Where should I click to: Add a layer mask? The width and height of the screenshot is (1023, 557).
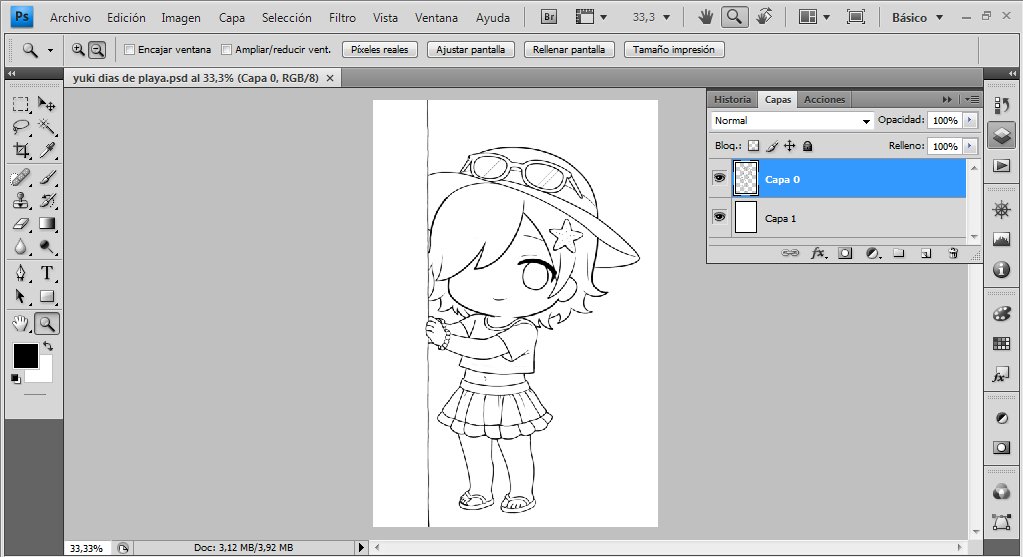(x=845, y=253)
